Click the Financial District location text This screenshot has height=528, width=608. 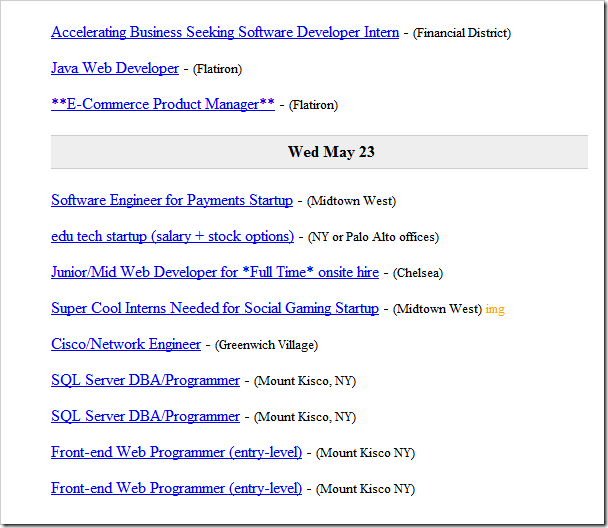(462, 33)
